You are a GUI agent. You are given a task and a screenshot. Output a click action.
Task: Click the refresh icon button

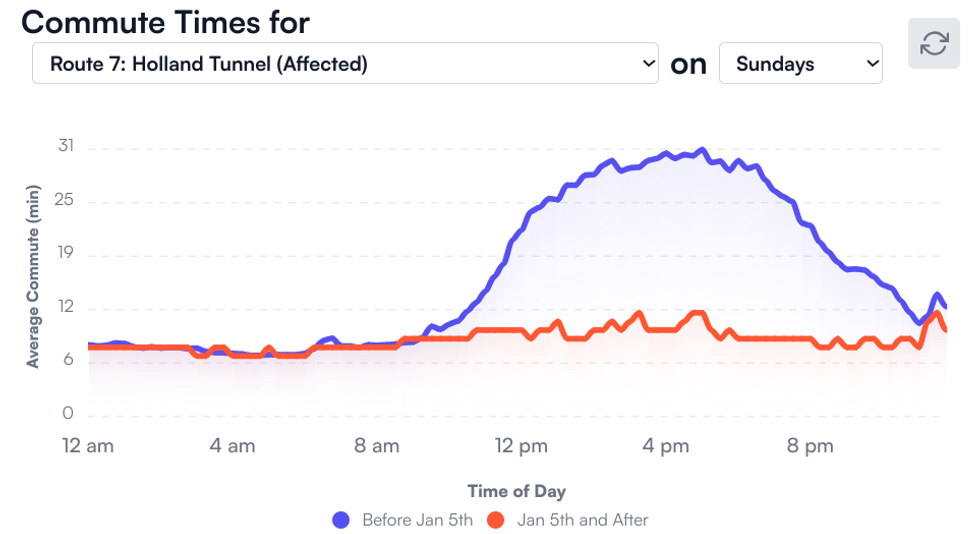click(x=934, y=44)
